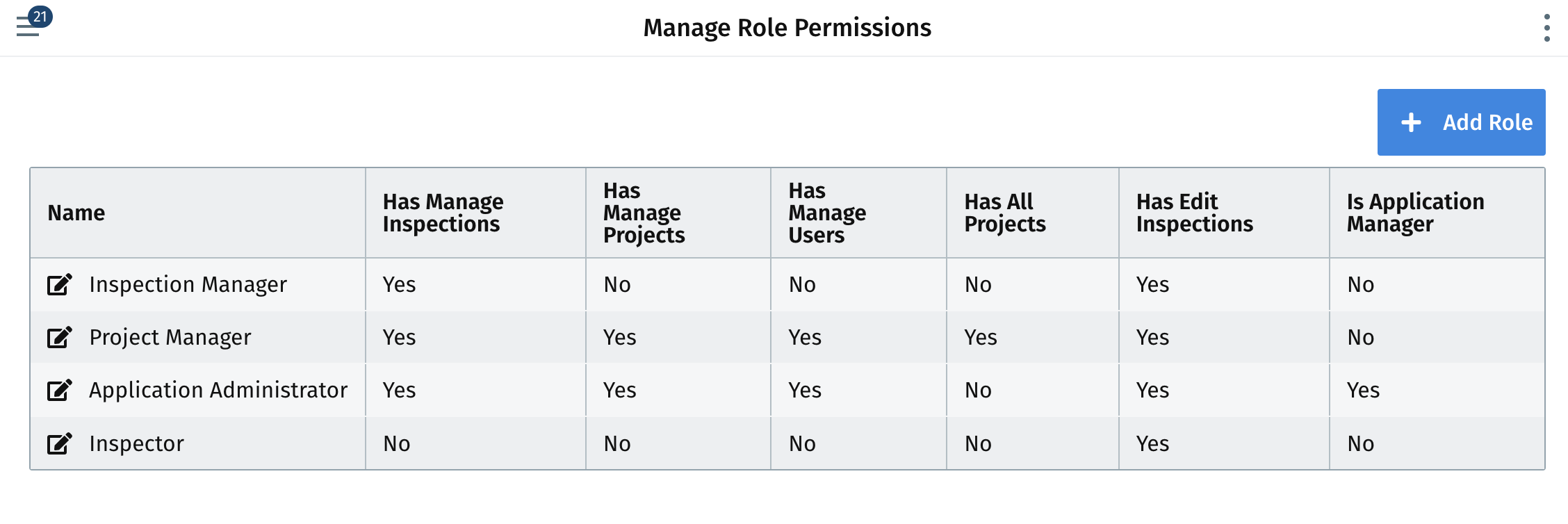Select the Inspector role name text

[x=136, y=443]
